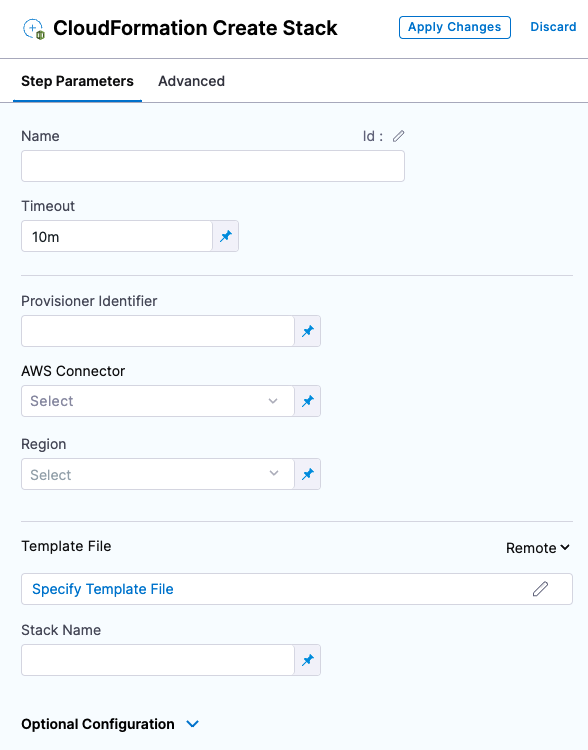
Task: Expand the Optional Configuration section
Action: pos(110,724)
